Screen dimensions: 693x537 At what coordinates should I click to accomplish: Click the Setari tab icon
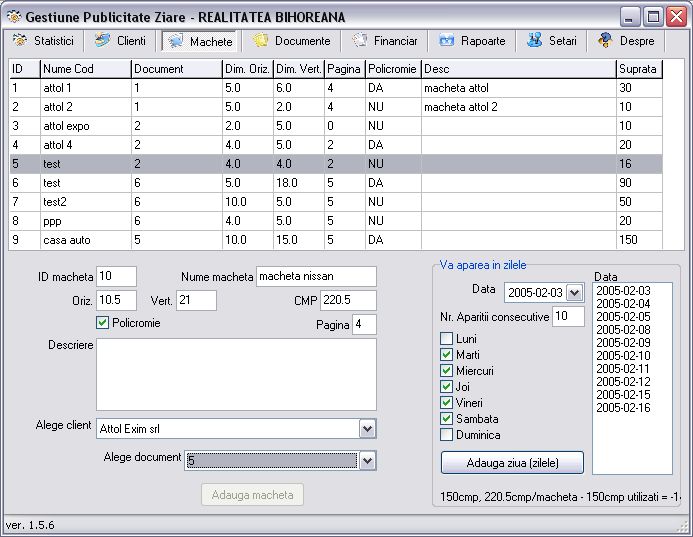[534, 41]
